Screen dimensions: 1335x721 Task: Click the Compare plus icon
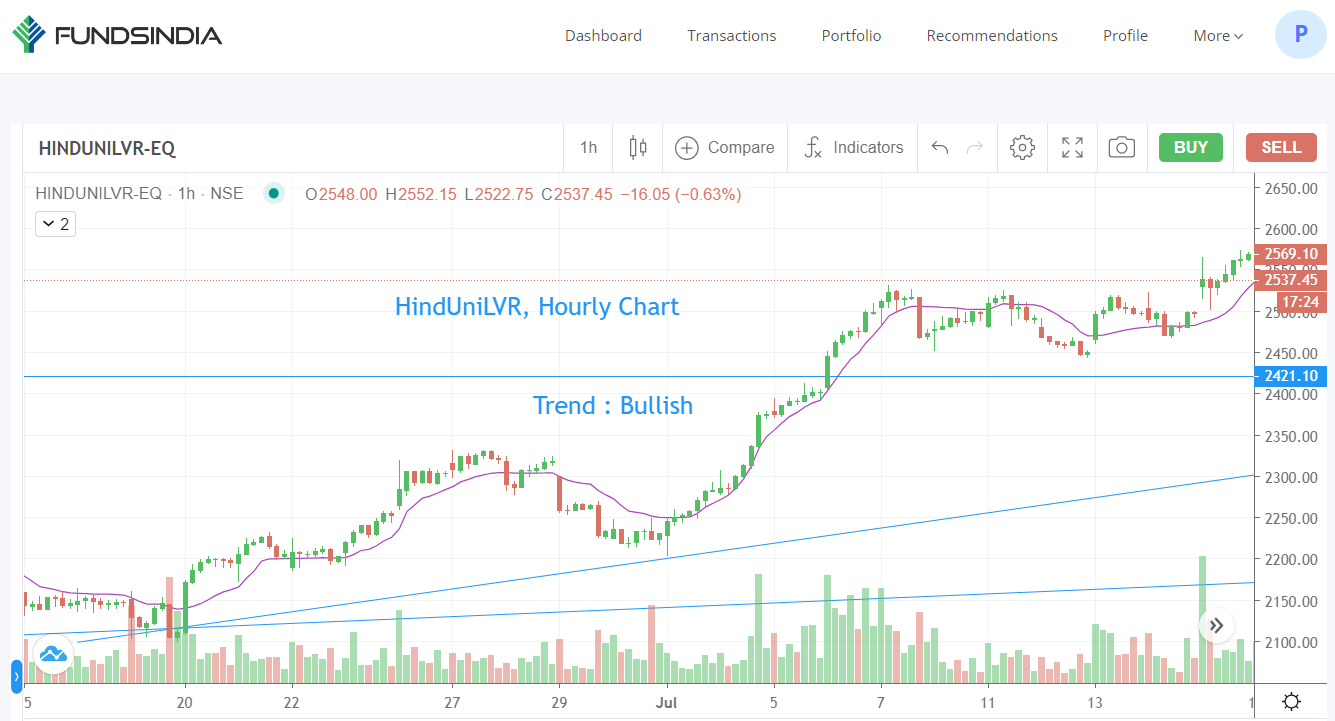tap(686, 148)
